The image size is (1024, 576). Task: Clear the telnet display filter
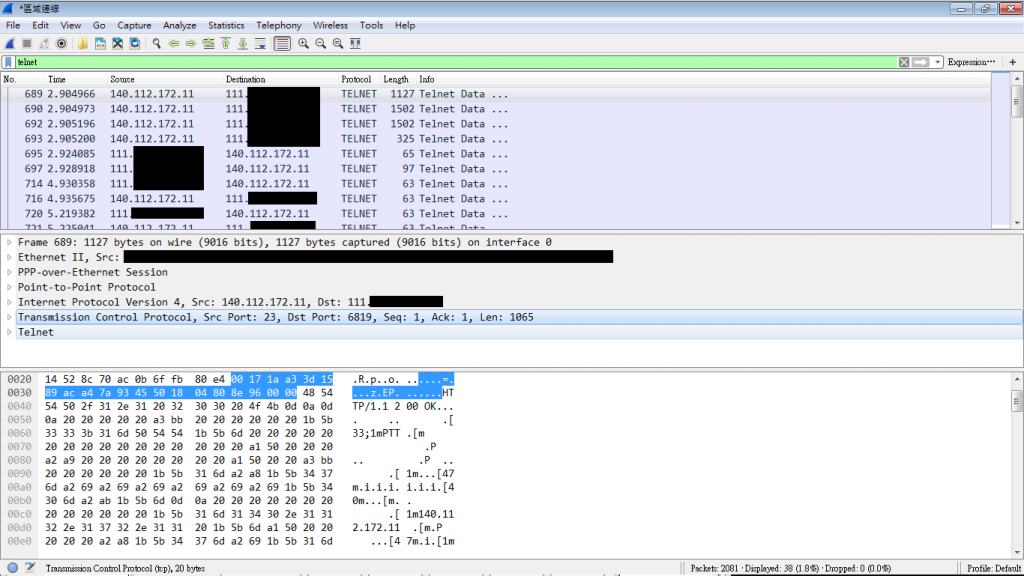(x=904, y=62)
